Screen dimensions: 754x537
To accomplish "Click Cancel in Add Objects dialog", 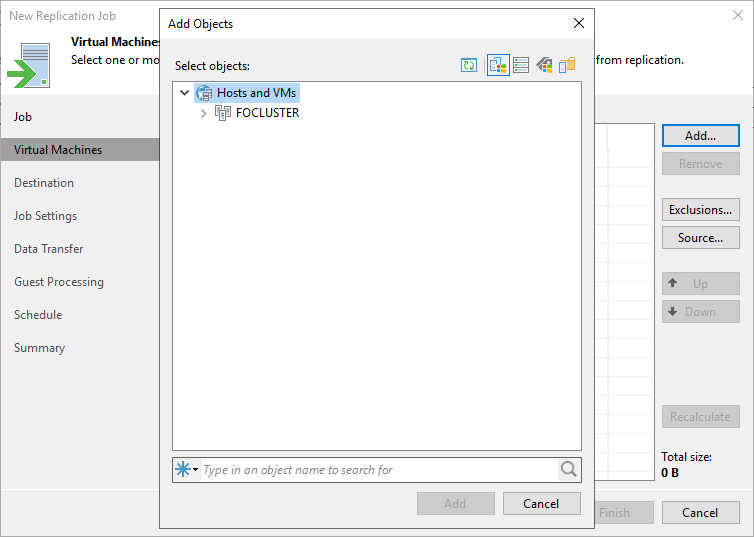I will (541, 503).
